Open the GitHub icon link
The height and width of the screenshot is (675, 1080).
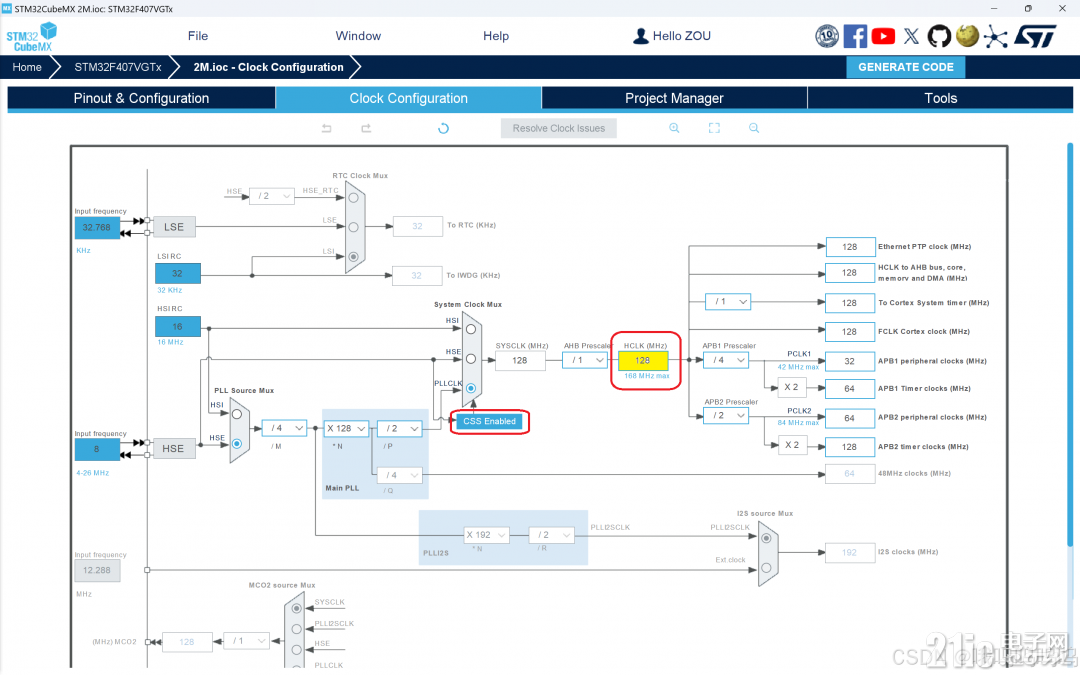(939, 36)
